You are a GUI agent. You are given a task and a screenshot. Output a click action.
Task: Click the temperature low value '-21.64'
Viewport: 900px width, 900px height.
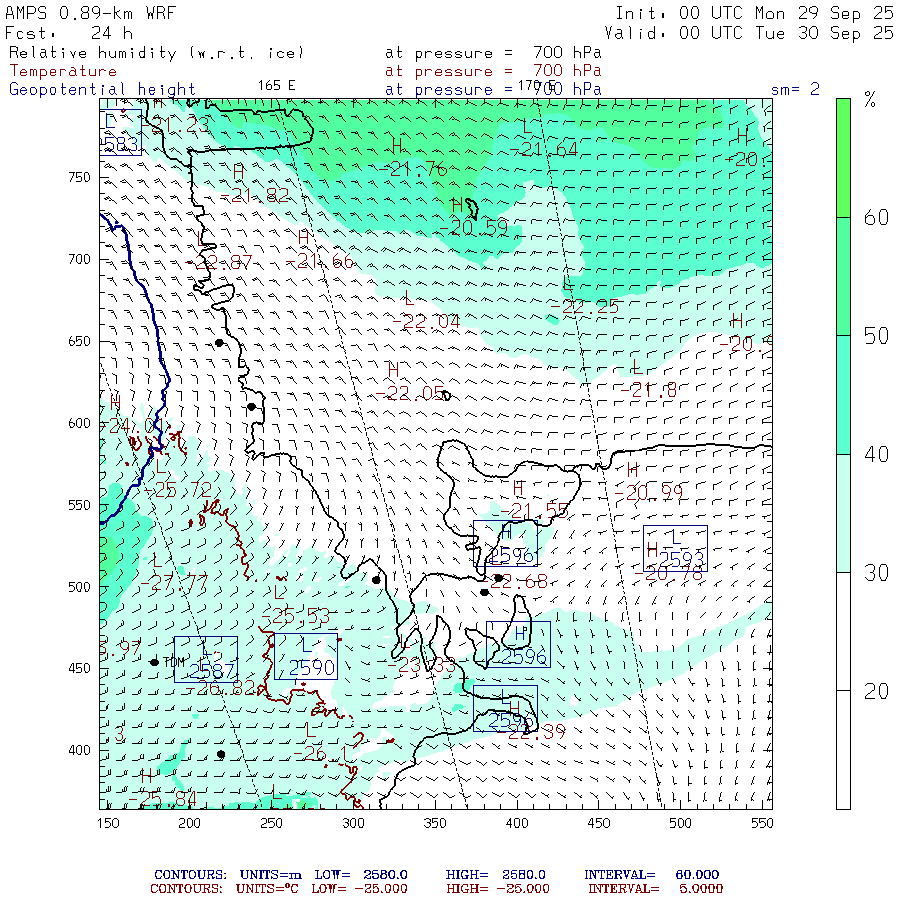[544, 150]
